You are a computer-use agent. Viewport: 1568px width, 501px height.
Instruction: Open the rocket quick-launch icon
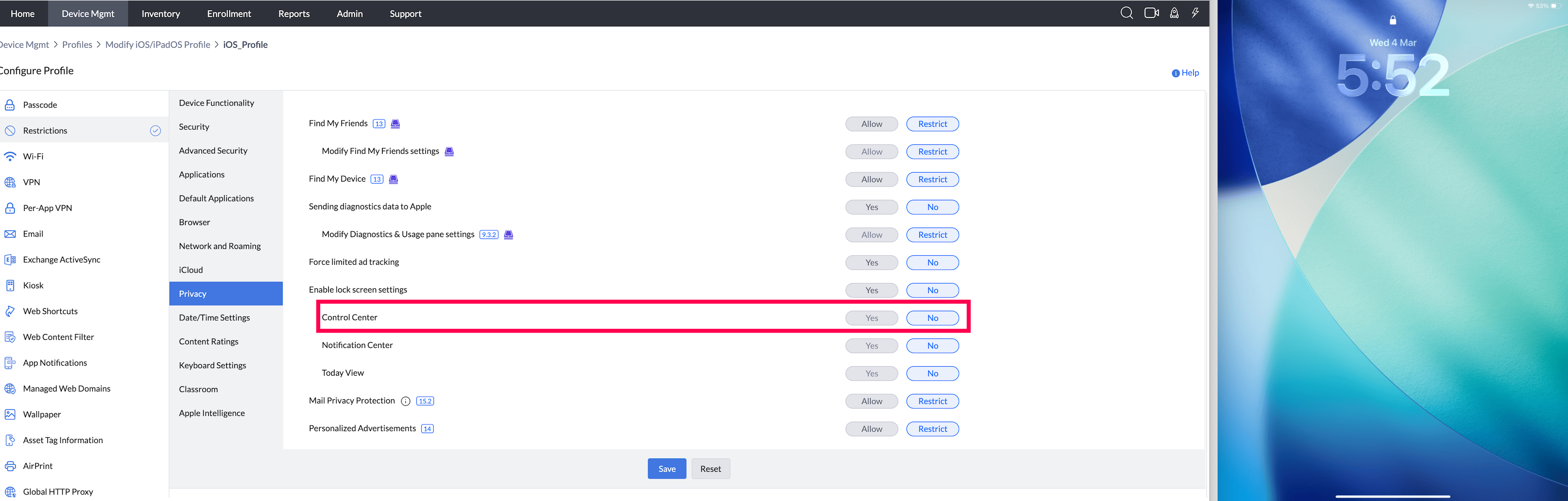[1174, 13]
